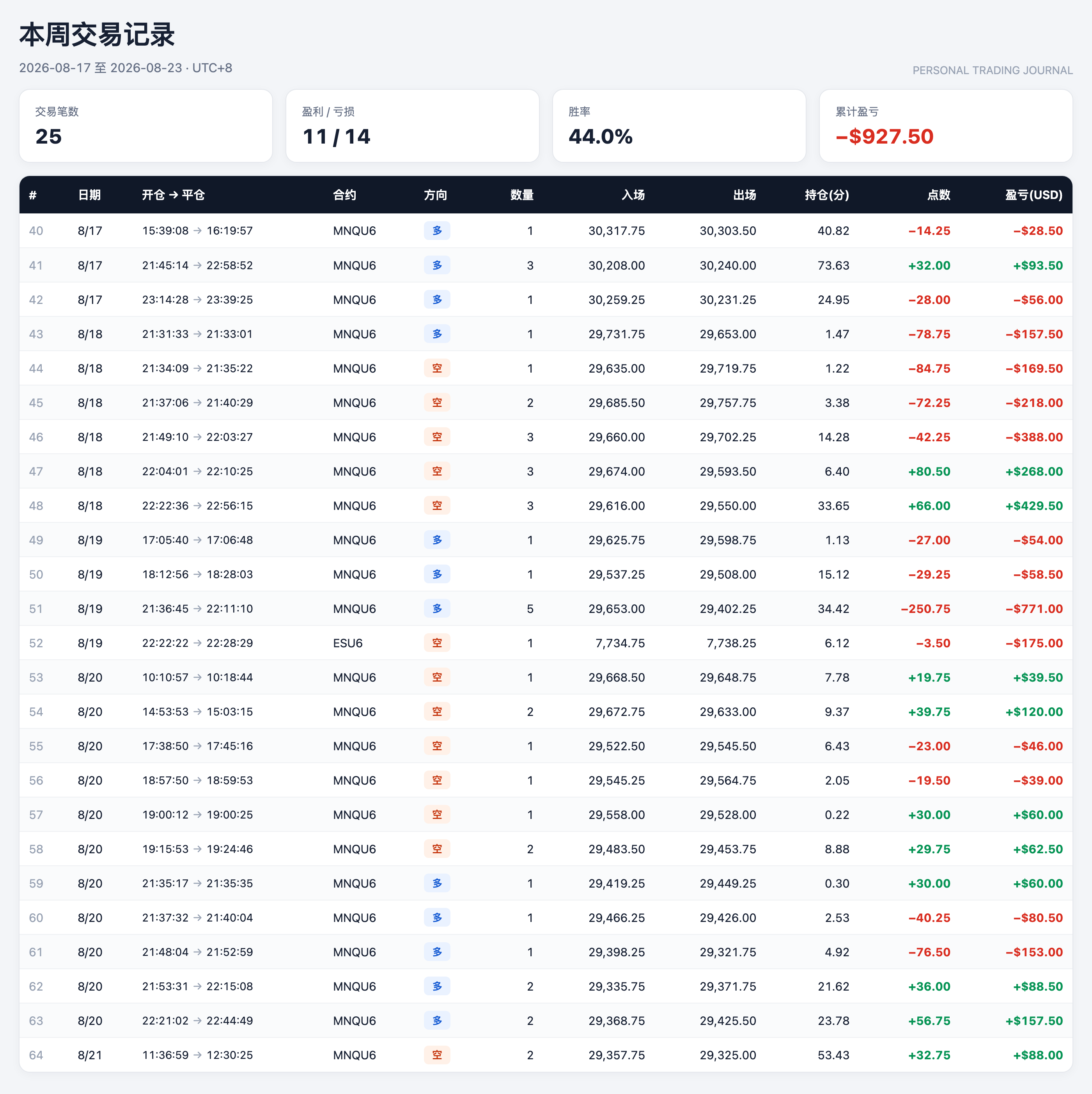Click the −$771.00 loss in trade 51

[1033, 609]
